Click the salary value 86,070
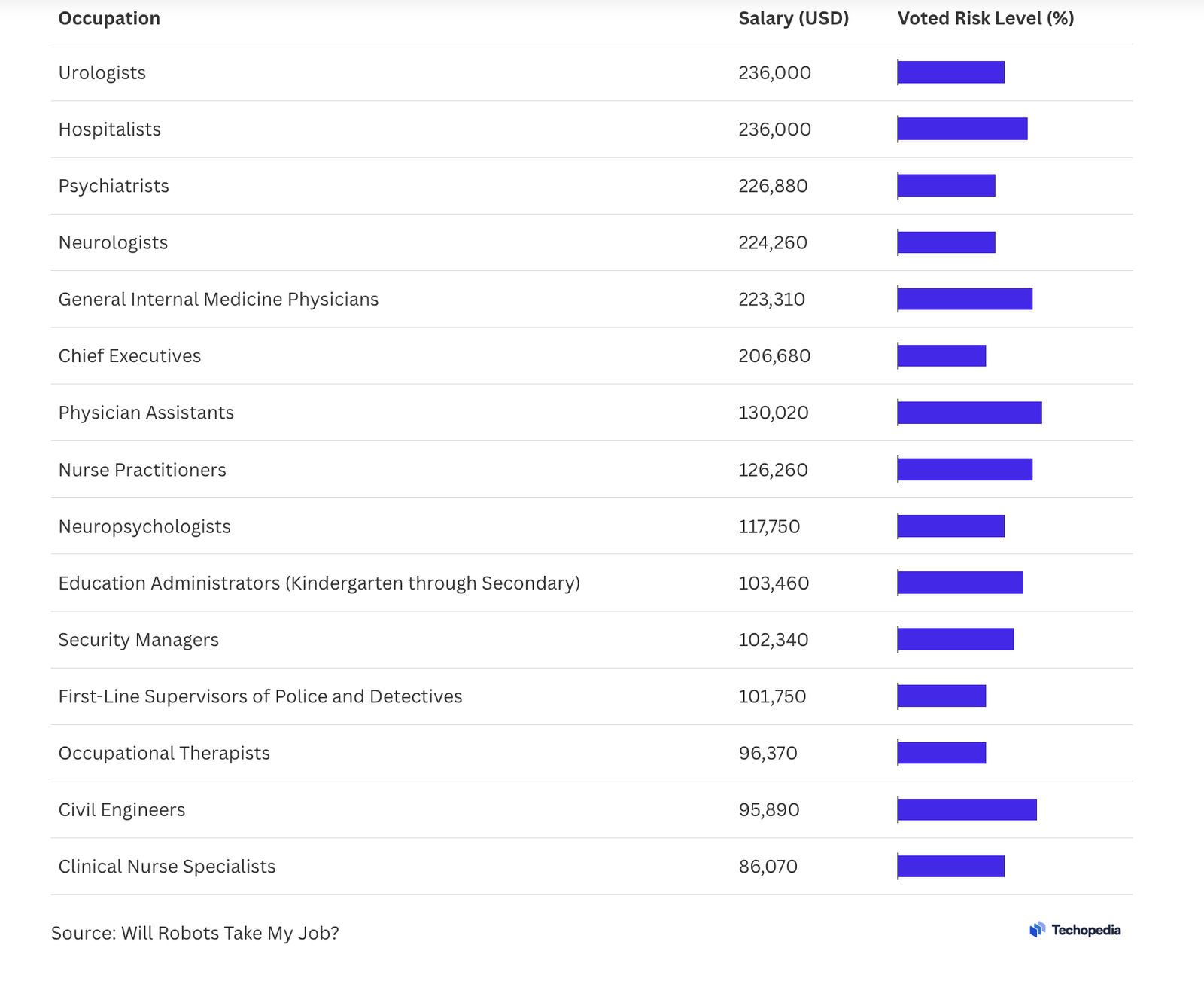The width and height of the screenshot is (1204, 981). coord(768,867)
